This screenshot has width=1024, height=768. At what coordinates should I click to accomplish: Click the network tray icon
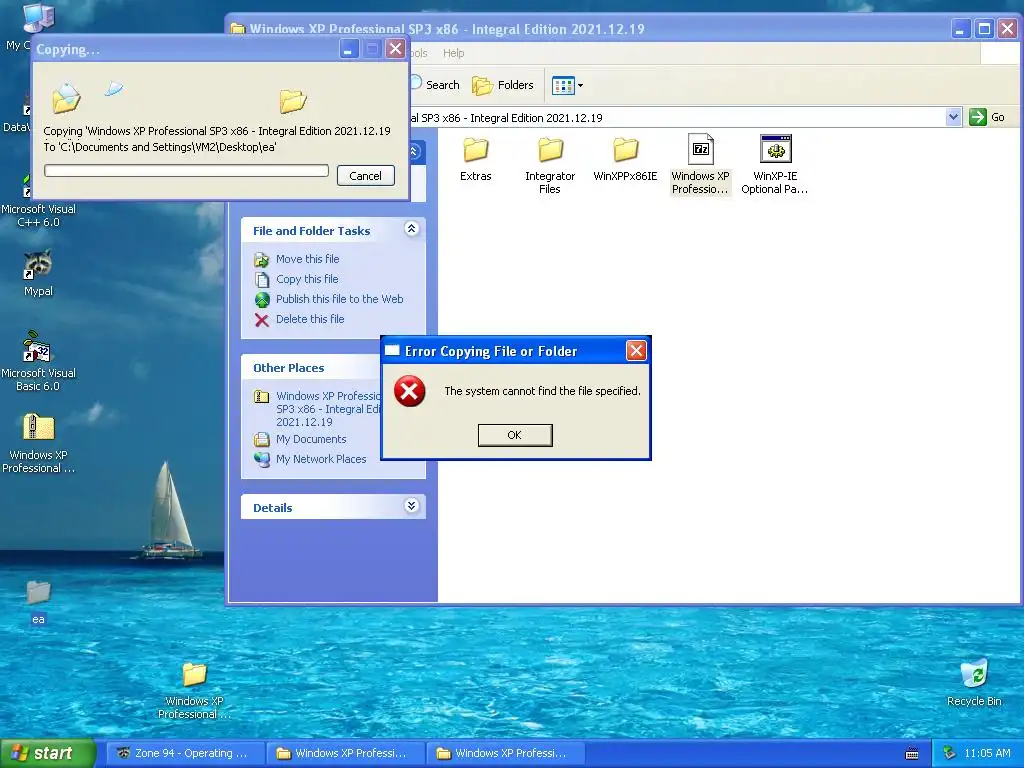(950, 753)
